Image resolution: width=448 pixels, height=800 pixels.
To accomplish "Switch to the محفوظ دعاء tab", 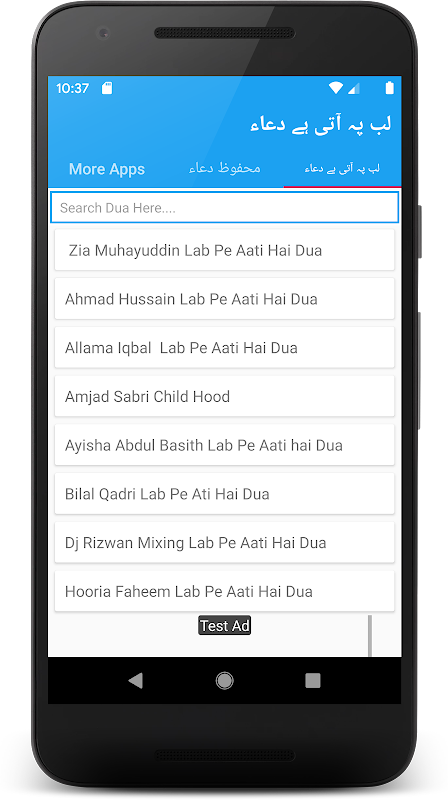I will (x=225, y=169).
